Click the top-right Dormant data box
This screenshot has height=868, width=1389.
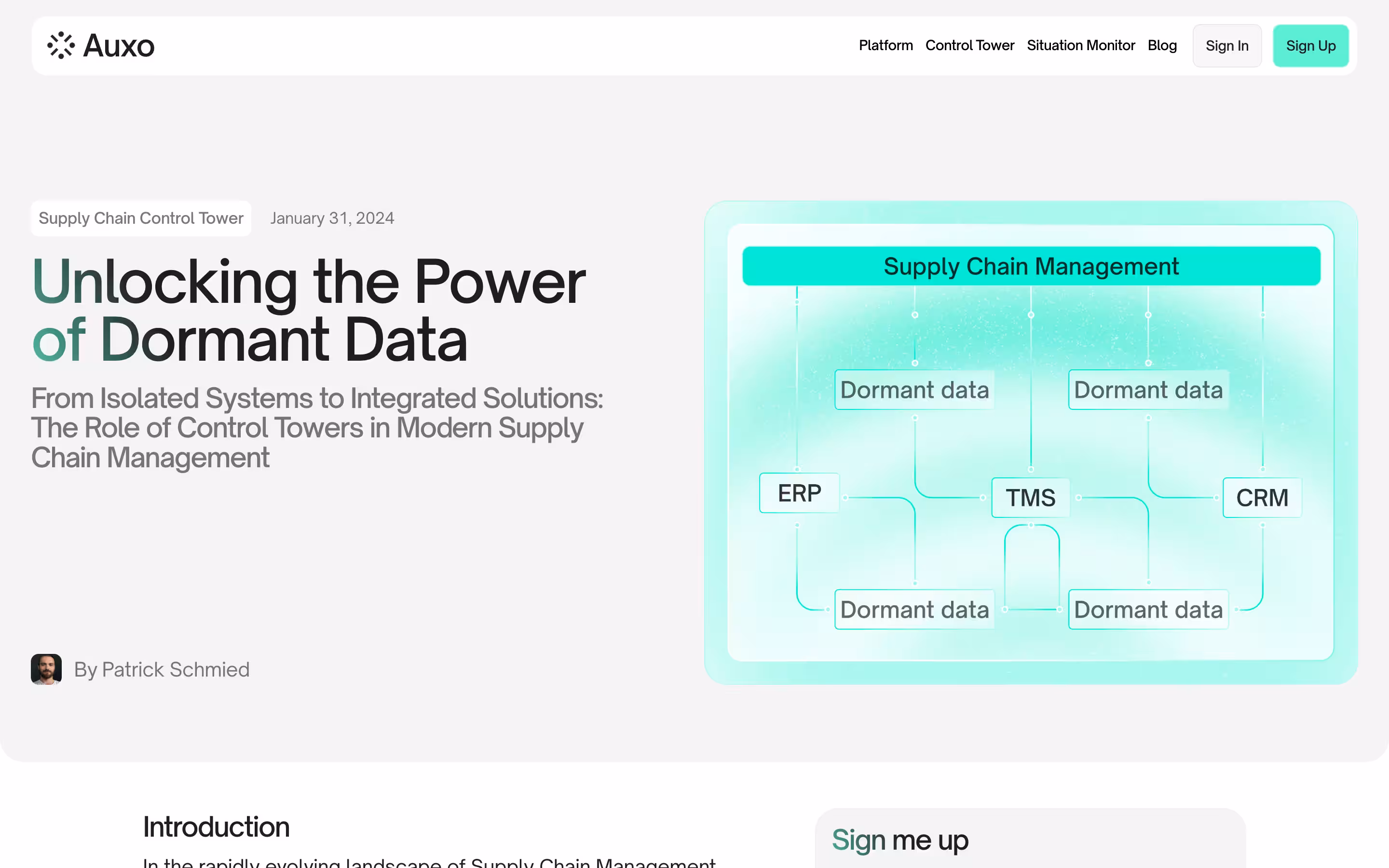[1148, 390]
